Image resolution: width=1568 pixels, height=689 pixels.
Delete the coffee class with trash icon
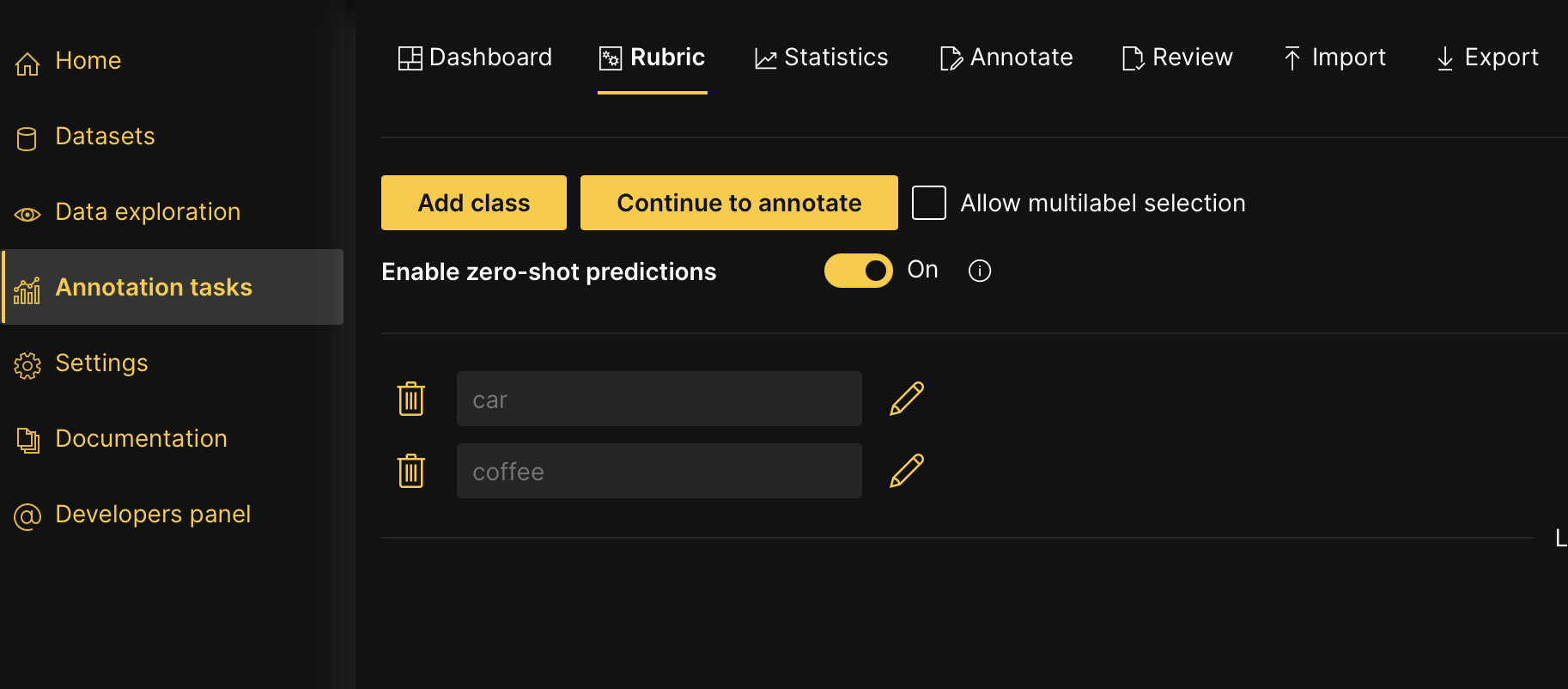(x=411, y=471)
